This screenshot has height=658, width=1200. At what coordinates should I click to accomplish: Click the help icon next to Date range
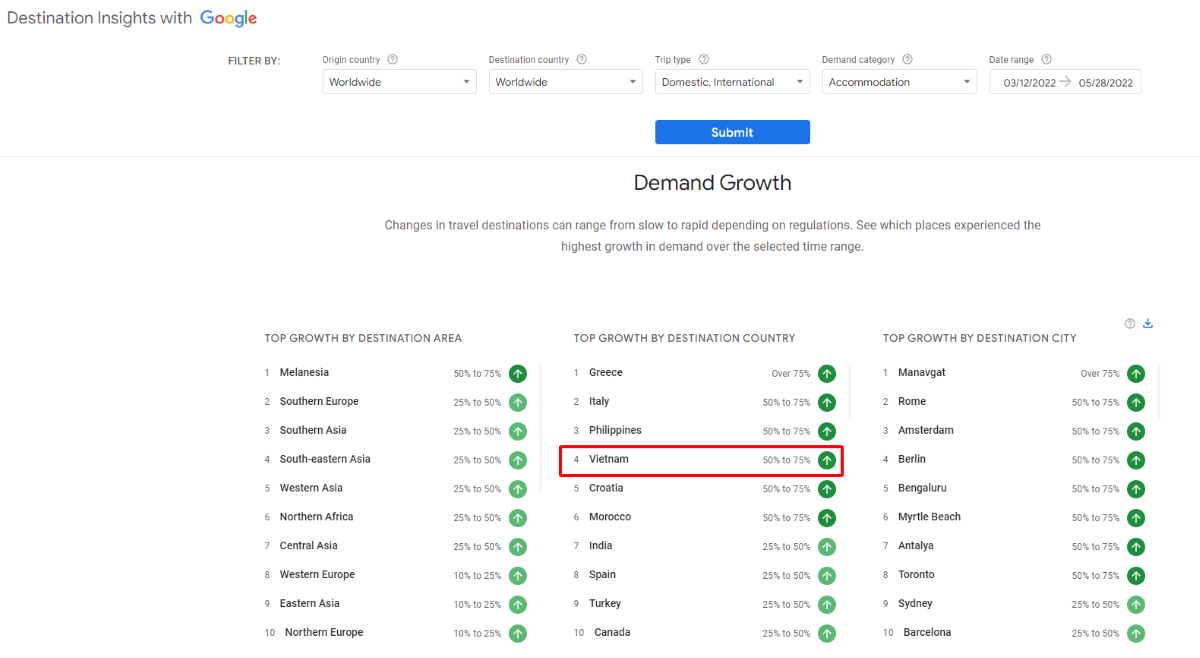[1047, 60]
